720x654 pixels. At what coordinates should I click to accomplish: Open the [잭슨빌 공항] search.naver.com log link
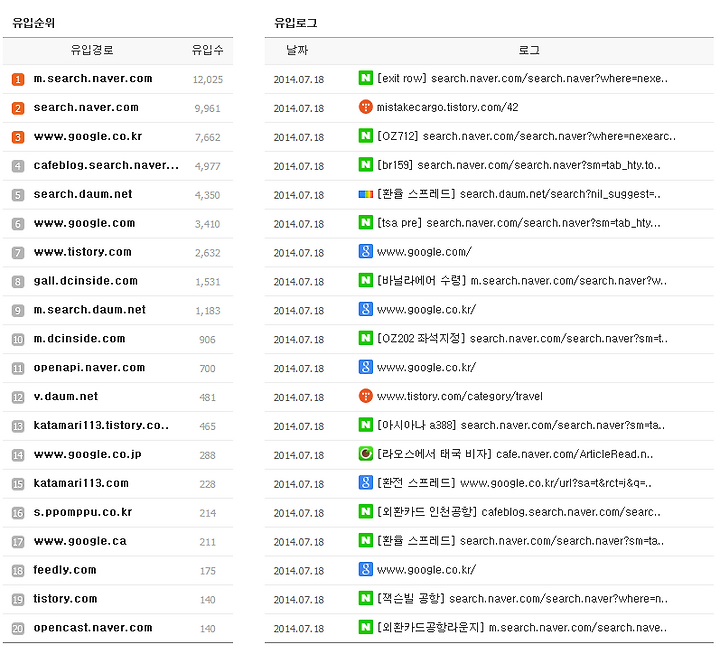point(522,599)
